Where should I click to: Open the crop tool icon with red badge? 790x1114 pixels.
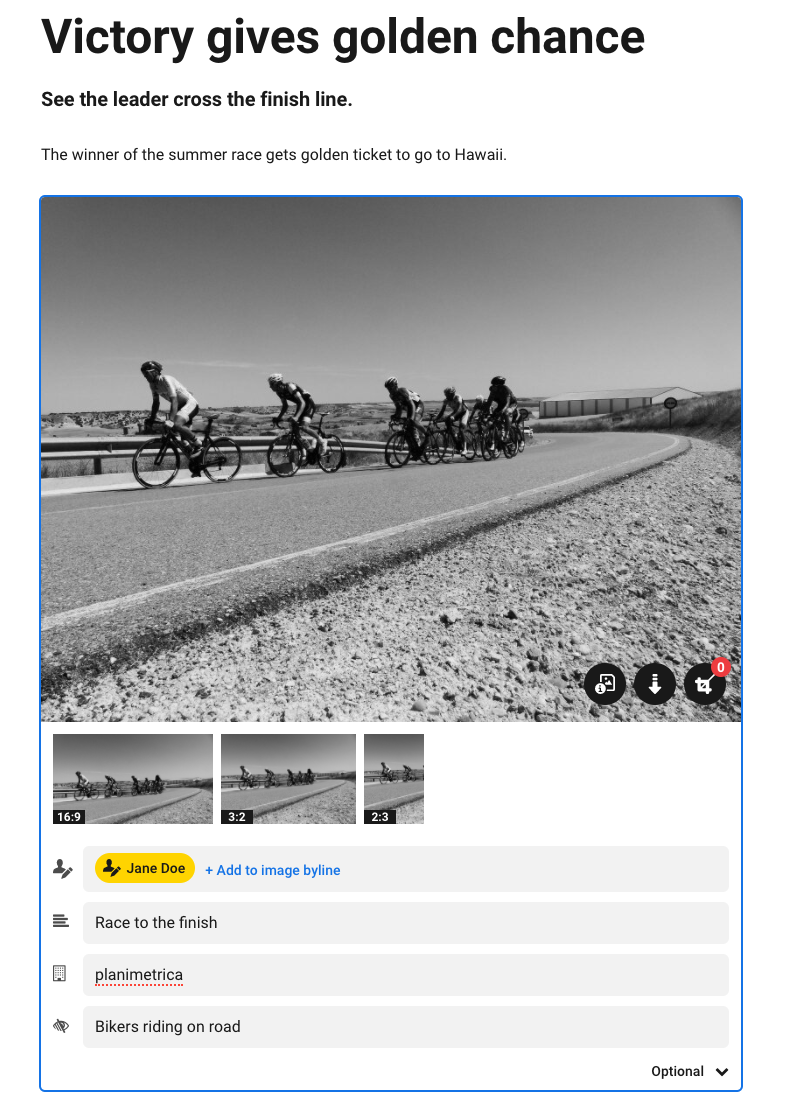point(704,684)
